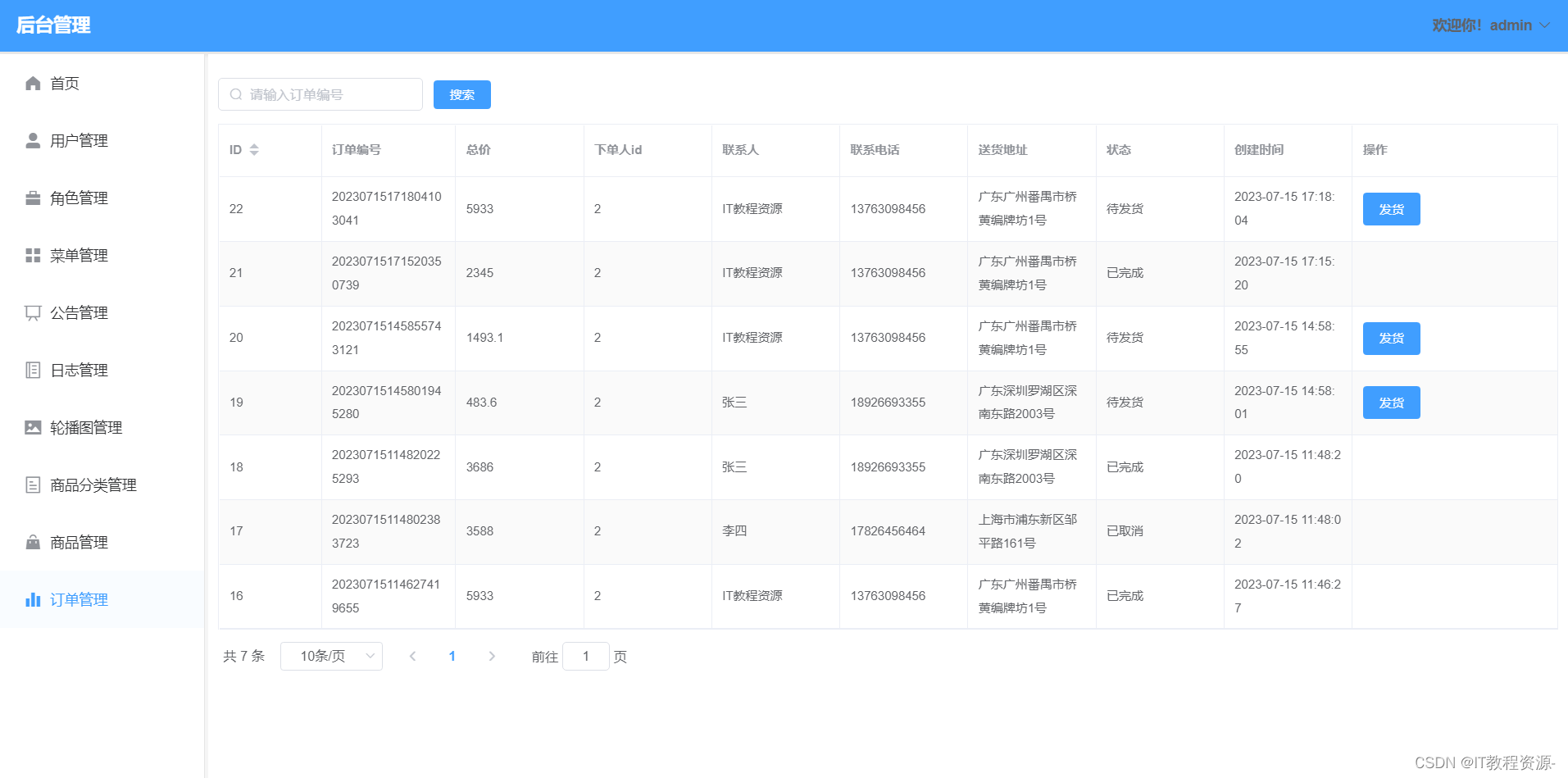
Task: Click 发货 for order ID 22
Action: tap(1391, 209)
